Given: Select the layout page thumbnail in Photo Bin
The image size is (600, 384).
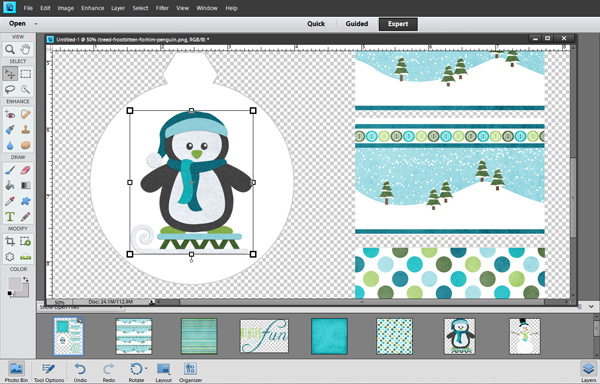Looking at the screenshot, I should [x=68, y=337].
